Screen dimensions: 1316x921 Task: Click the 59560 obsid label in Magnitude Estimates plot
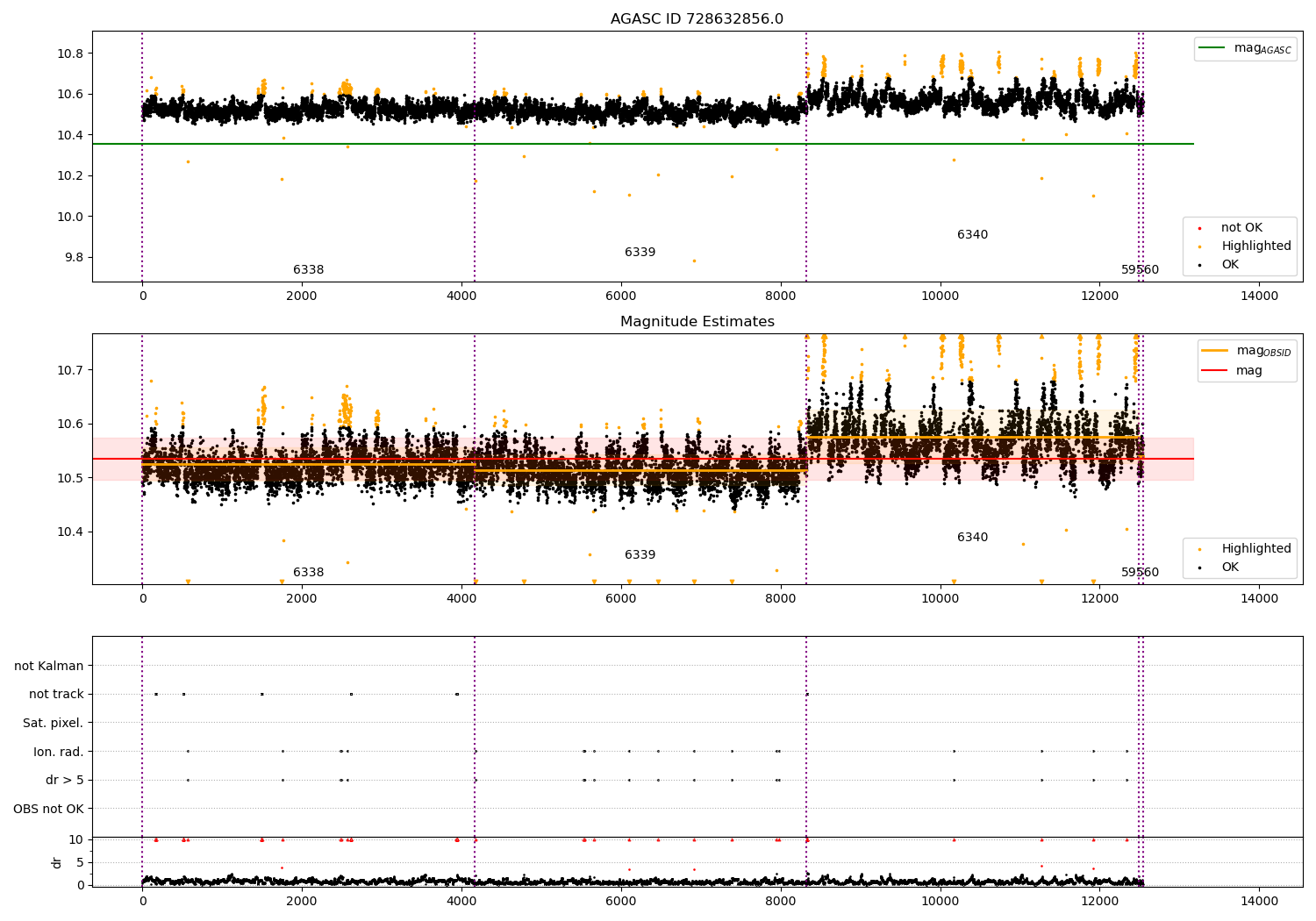coord(1140,573)
